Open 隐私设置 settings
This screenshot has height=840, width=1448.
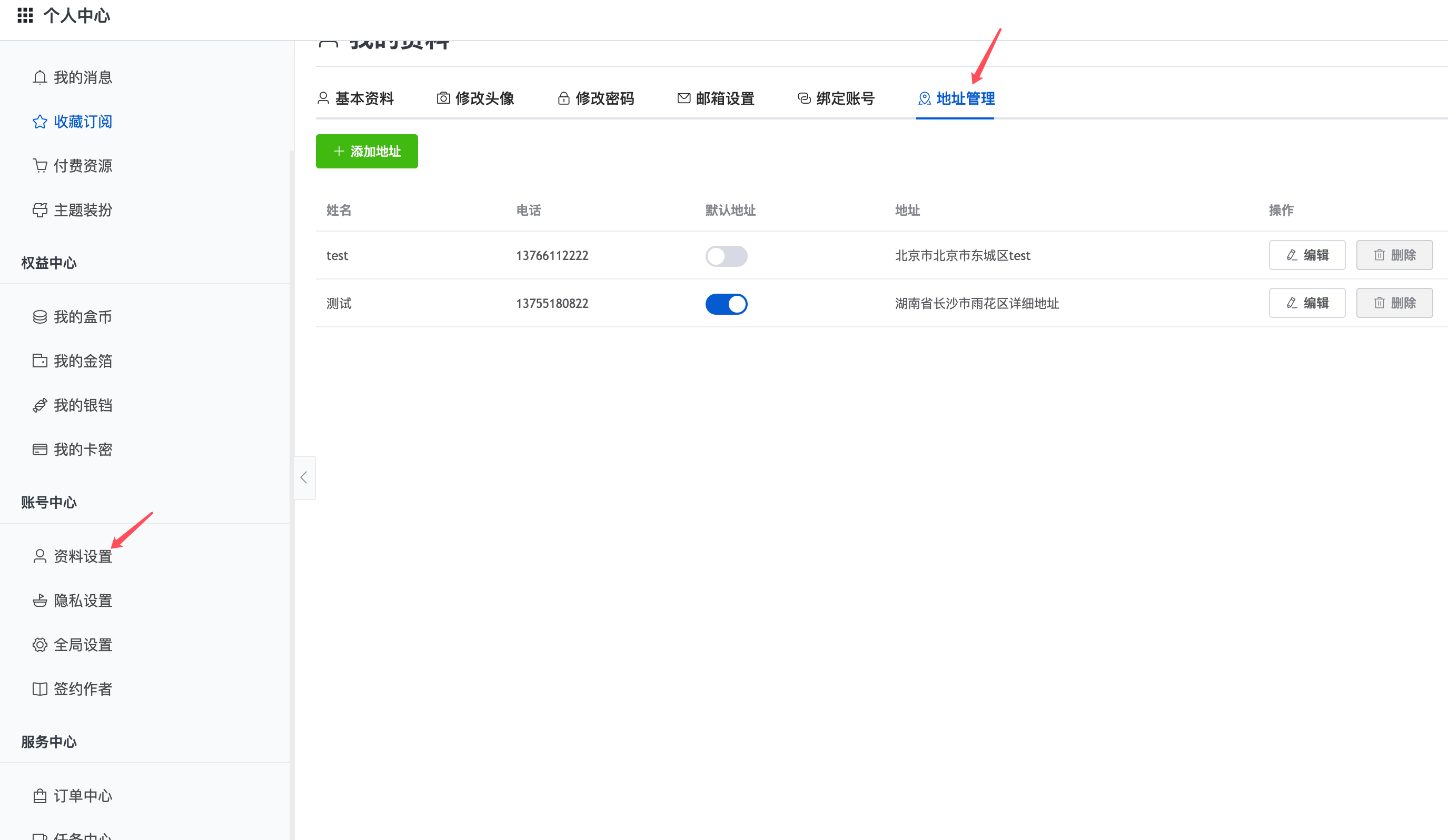[83, 600]
